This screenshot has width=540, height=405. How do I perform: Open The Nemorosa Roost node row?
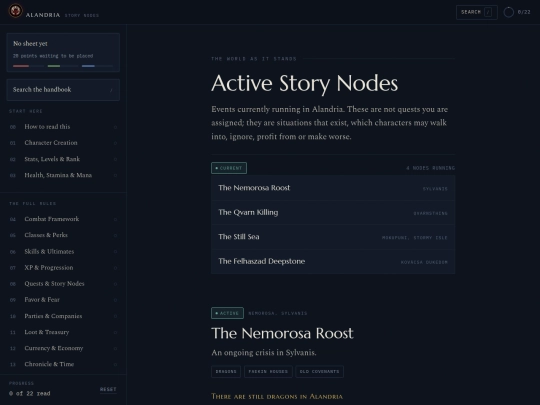(333, 188)
